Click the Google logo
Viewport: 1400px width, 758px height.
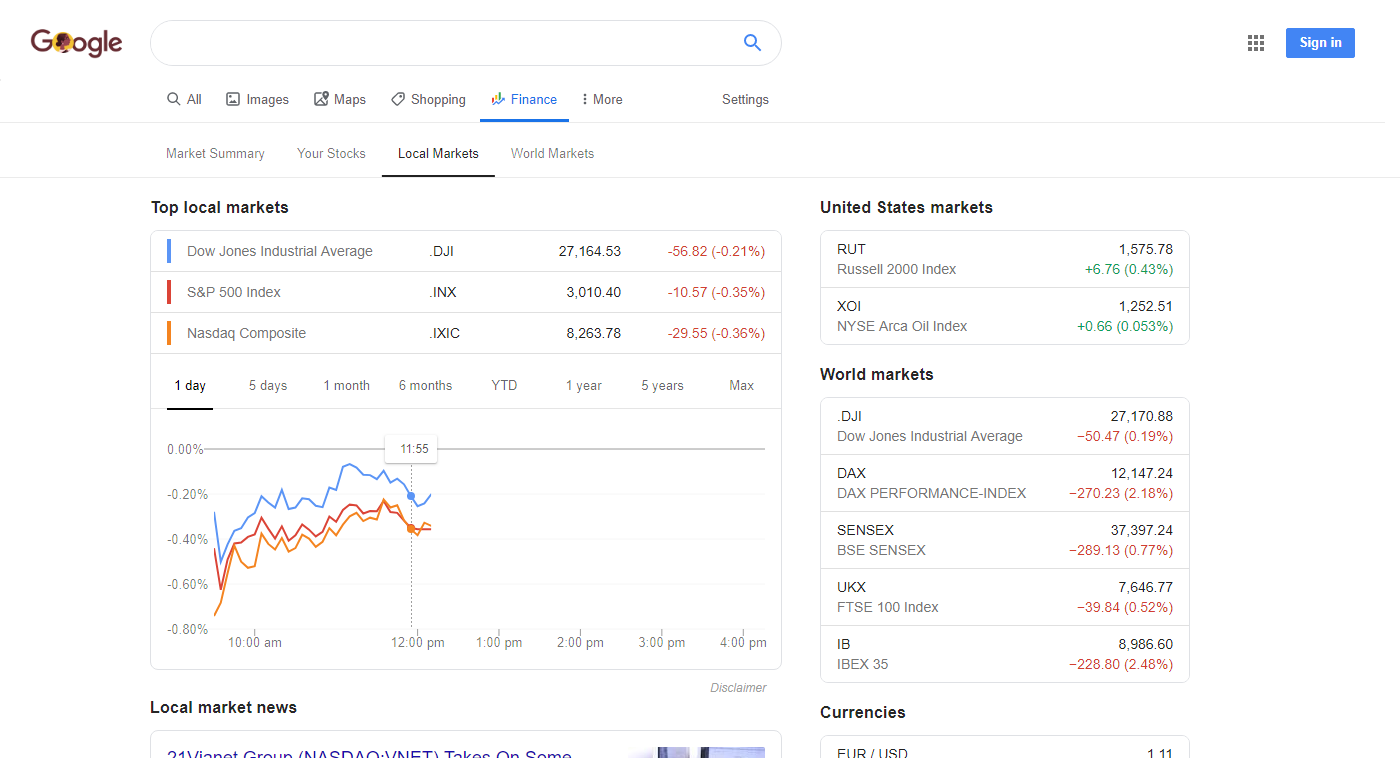[76, 42]
